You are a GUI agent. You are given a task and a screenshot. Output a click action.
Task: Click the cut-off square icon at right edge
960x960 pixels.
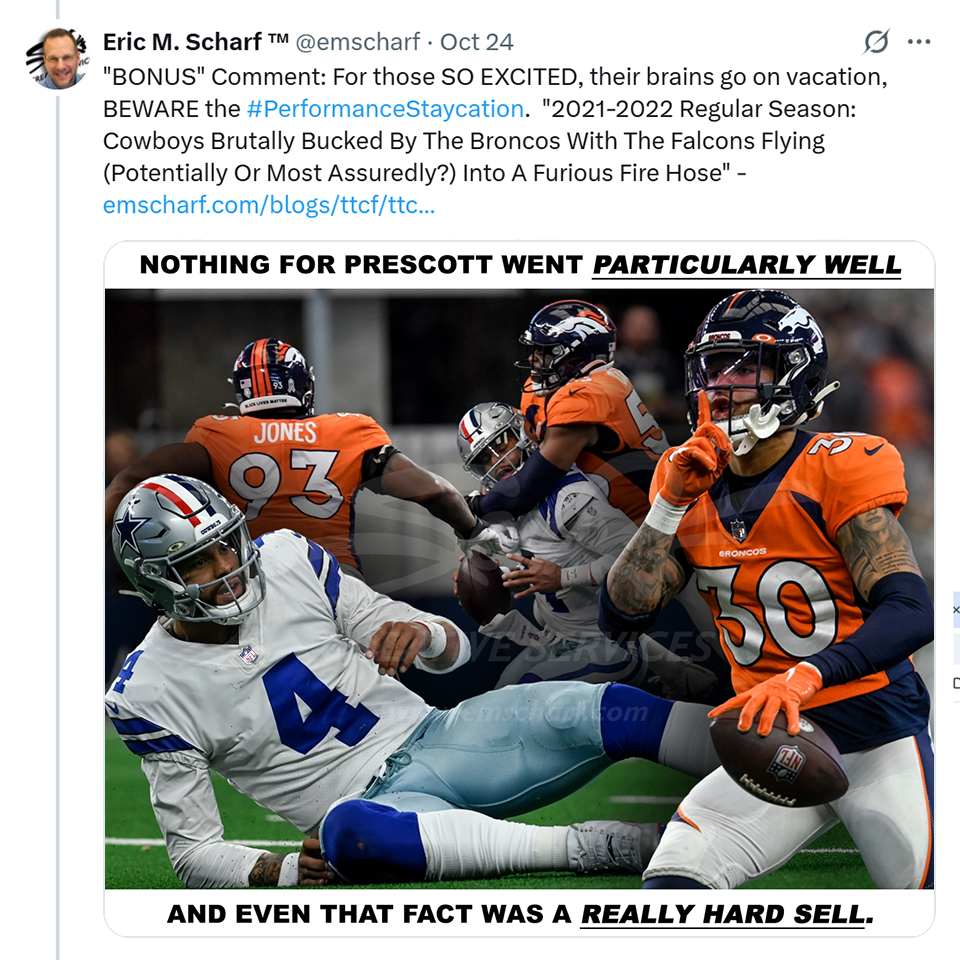(956, 683)
